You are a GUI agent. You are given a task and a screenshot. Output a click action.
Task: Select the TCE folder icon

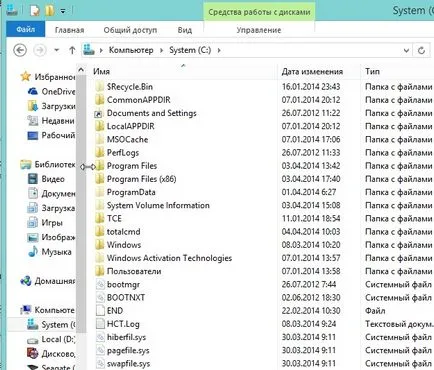coord(99,218)
